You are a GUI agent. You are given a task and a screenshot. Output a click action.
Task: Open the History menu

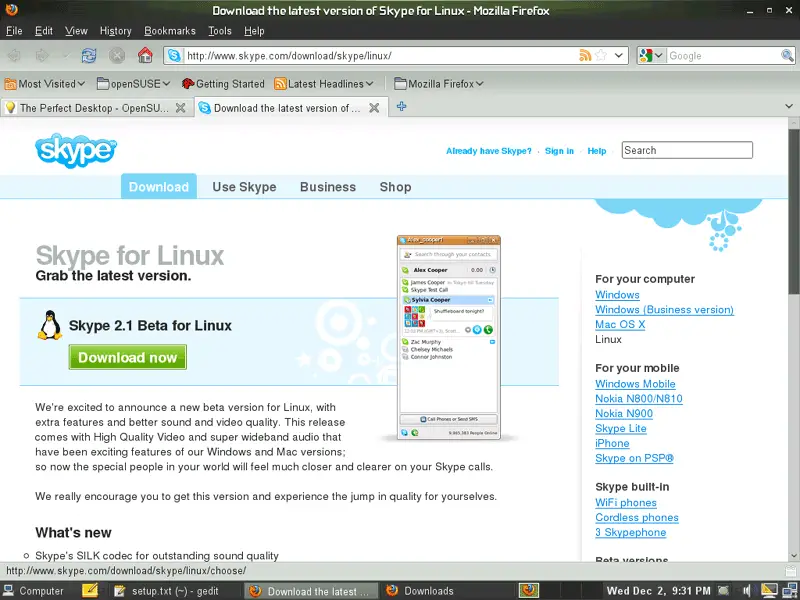coord(116,31)
